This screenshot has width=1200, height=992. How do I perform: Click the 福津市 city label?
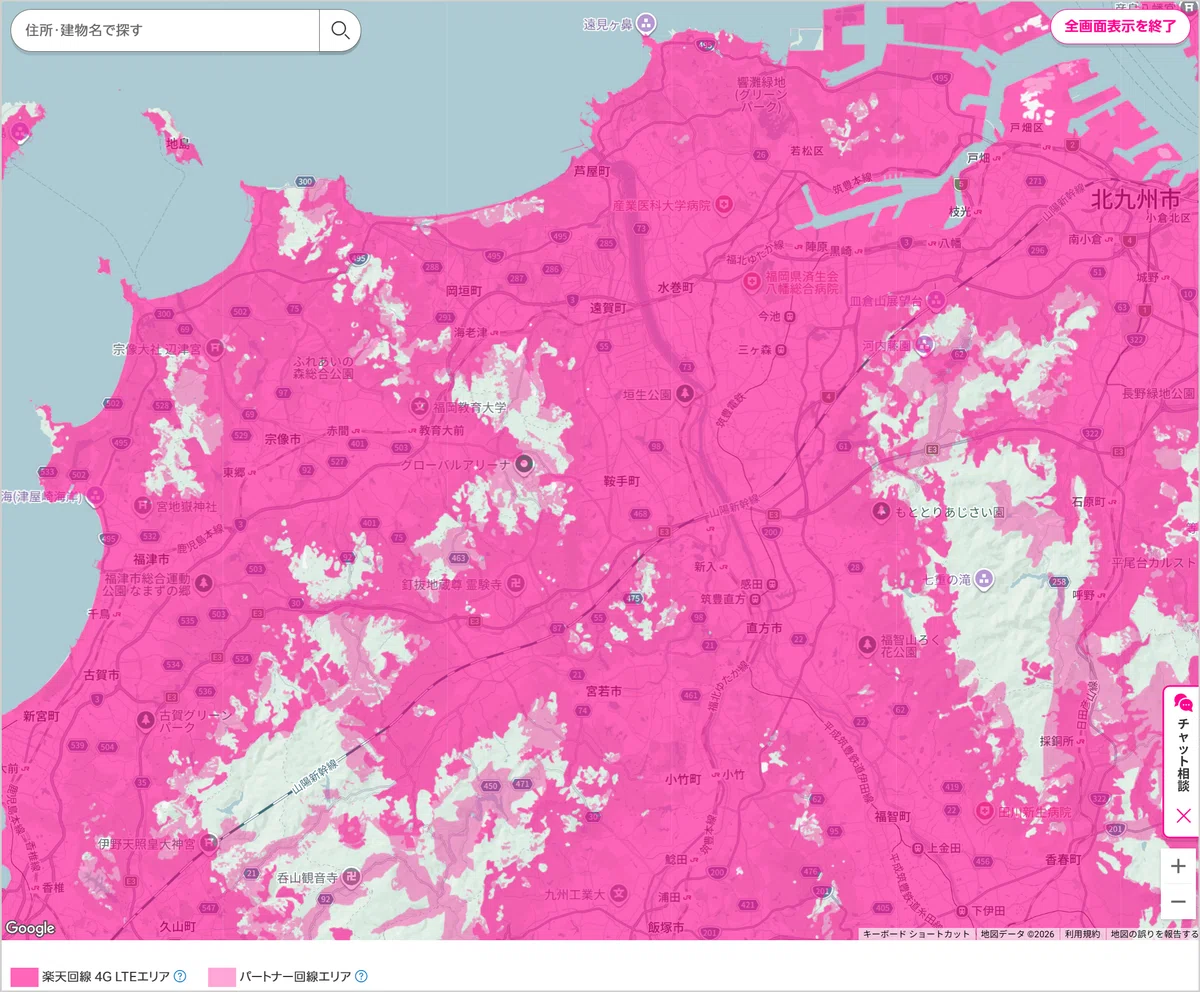coord(152,560)
